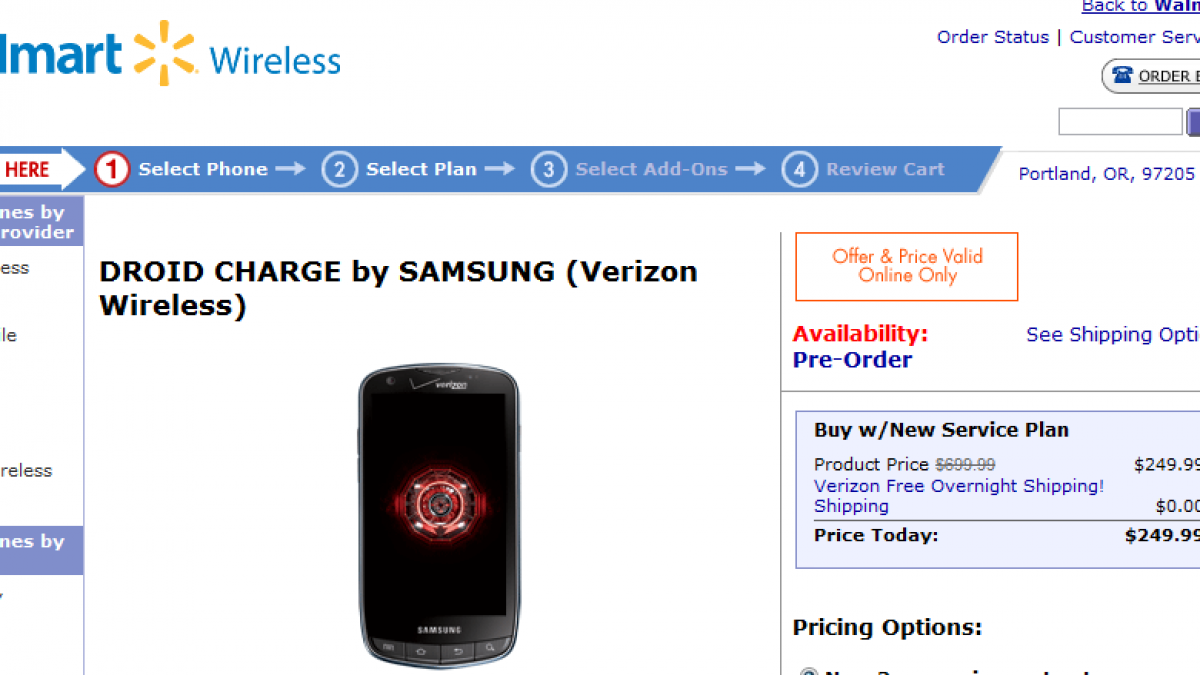Click the Offer & Price Valid Online Only box
Image resolution: width=1200 pixels, height=675 pixels.
(906, 266)
